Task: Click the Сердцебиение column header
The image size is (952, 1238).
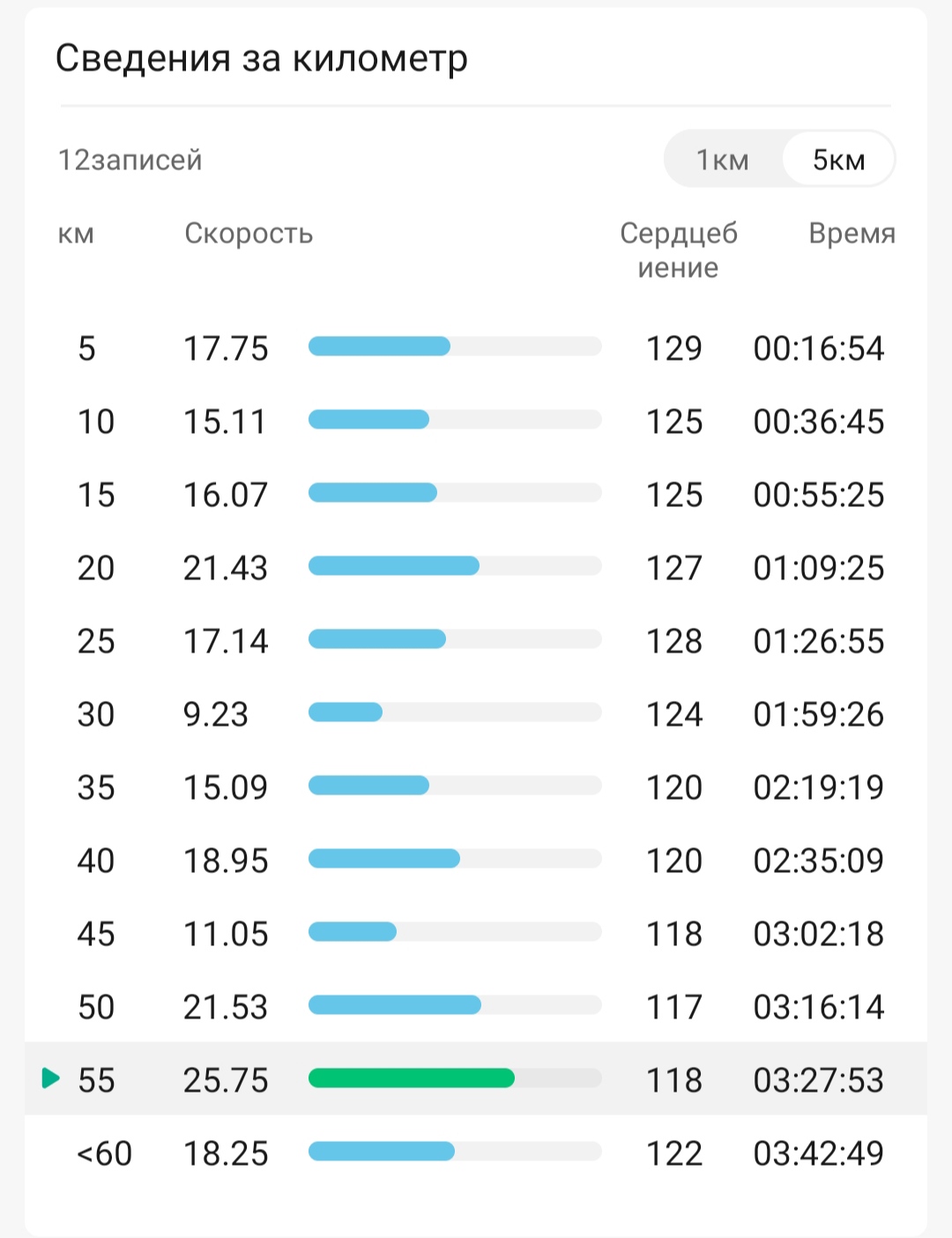Action: click(x=679, y=250)
